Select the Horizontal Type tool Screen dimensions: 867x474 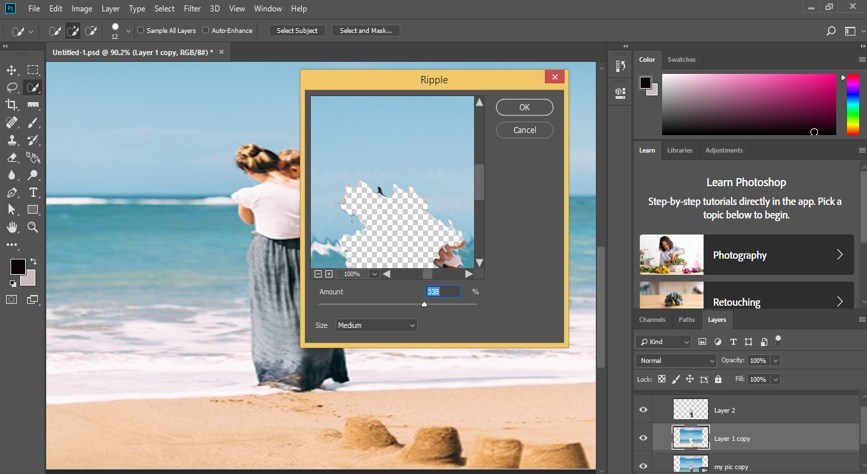click(x=33, y=192)
